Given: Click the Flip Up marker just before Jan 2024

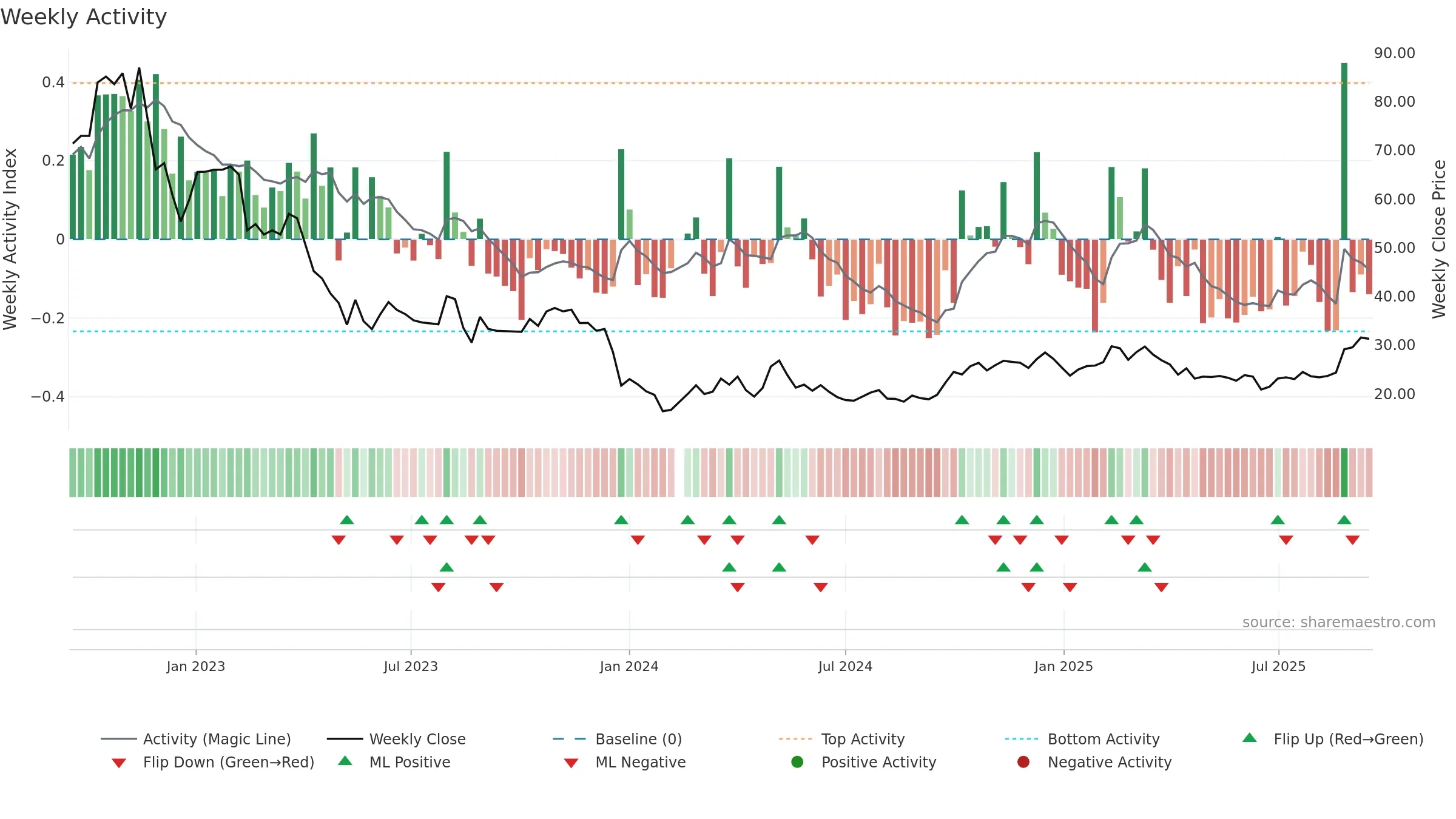Looking at the screenshot, I should [x=621, y=520].
